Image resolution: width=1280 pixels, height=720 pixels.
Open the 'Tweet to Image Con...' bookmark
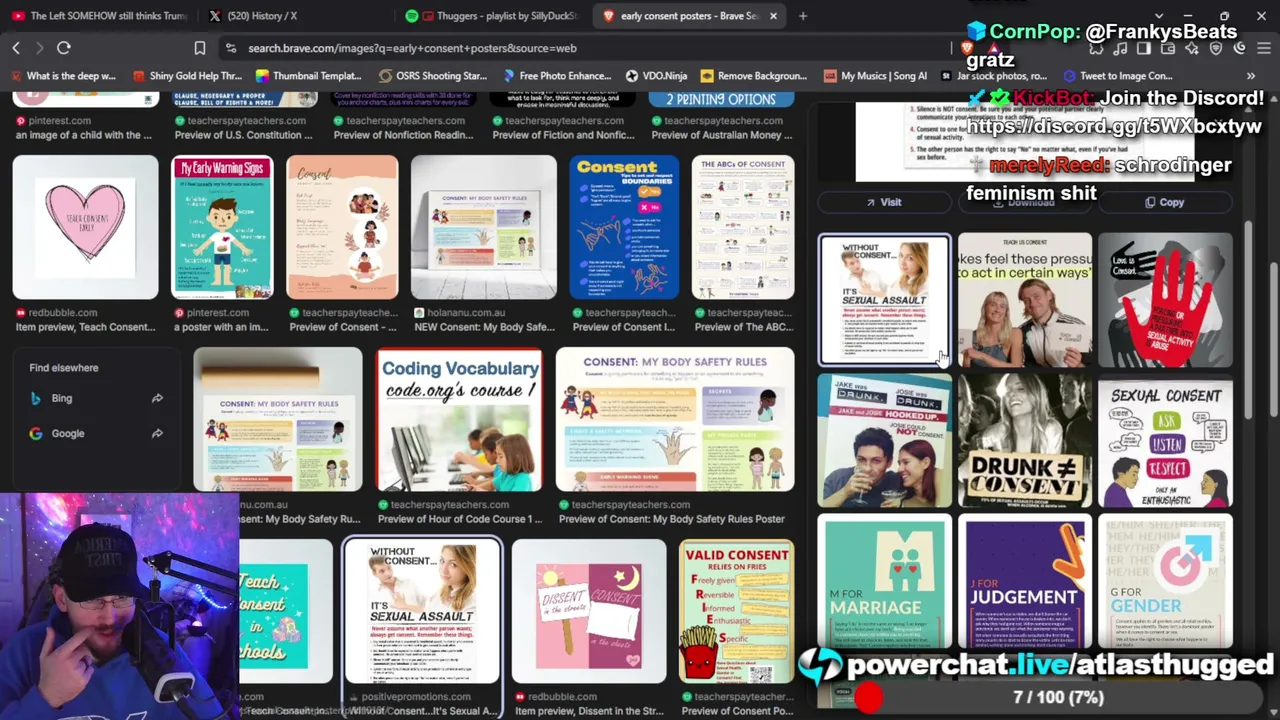1117,76
